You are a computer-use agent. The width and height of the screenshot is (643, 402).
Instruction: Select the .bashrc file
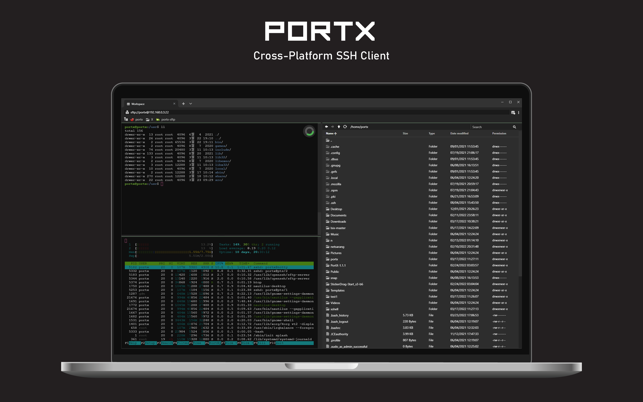(x=421, y=328)
